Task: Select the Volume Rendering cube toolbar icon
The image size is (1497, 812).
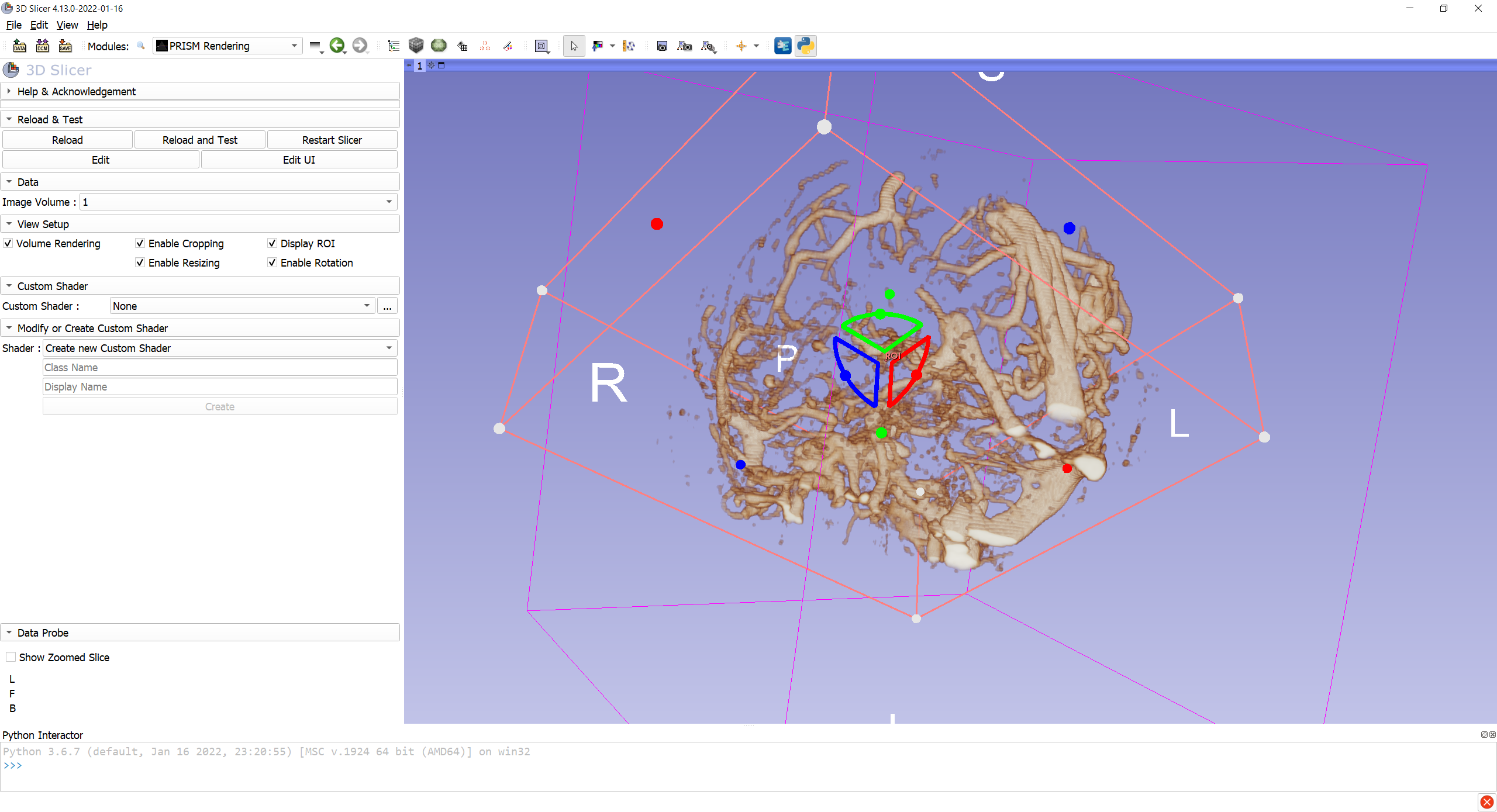Action: click(416, 46)
